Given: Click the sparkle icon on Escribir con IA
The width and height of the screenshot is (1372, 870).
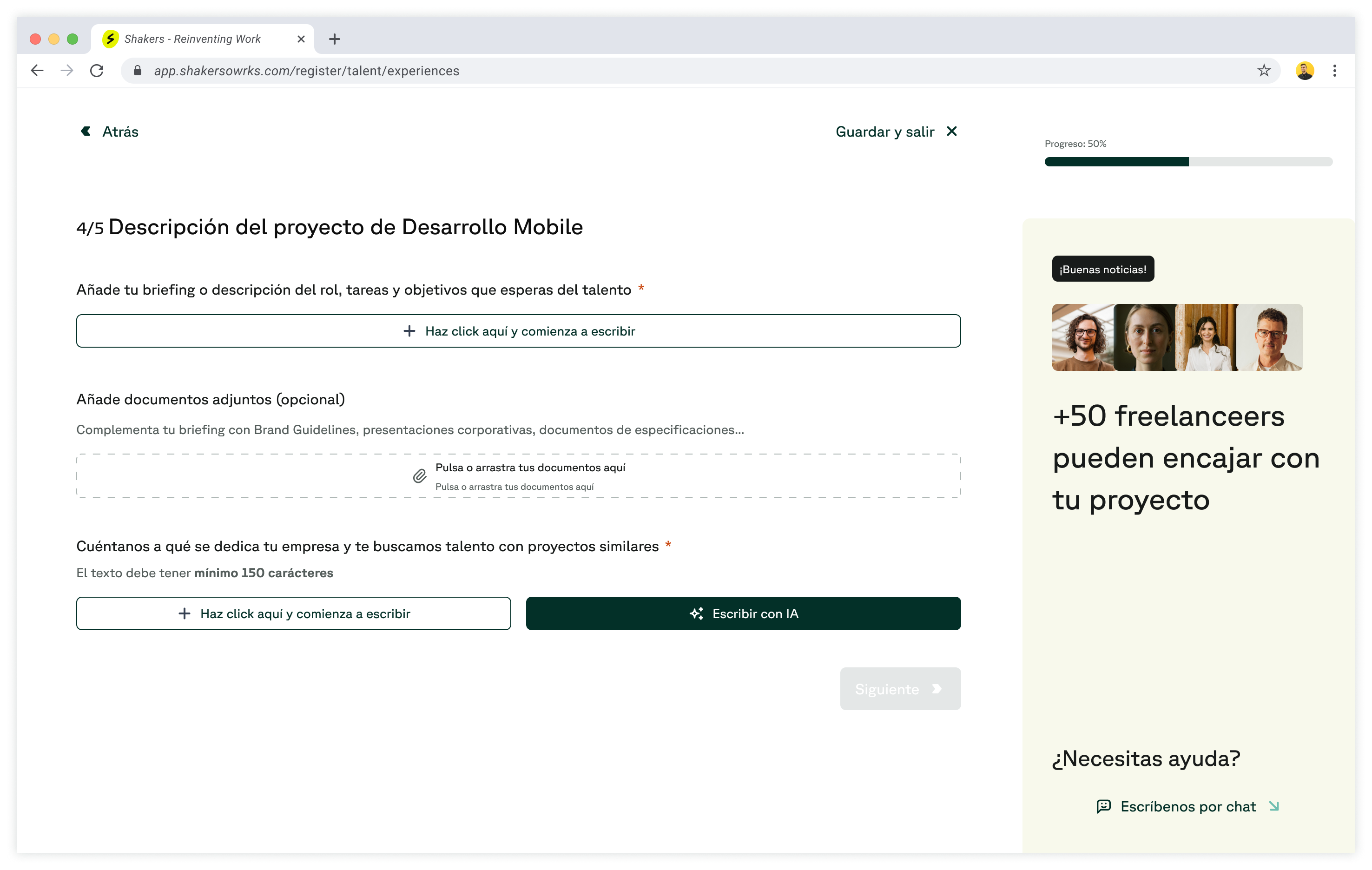Looking at the screenshot, I should (696, 613).
